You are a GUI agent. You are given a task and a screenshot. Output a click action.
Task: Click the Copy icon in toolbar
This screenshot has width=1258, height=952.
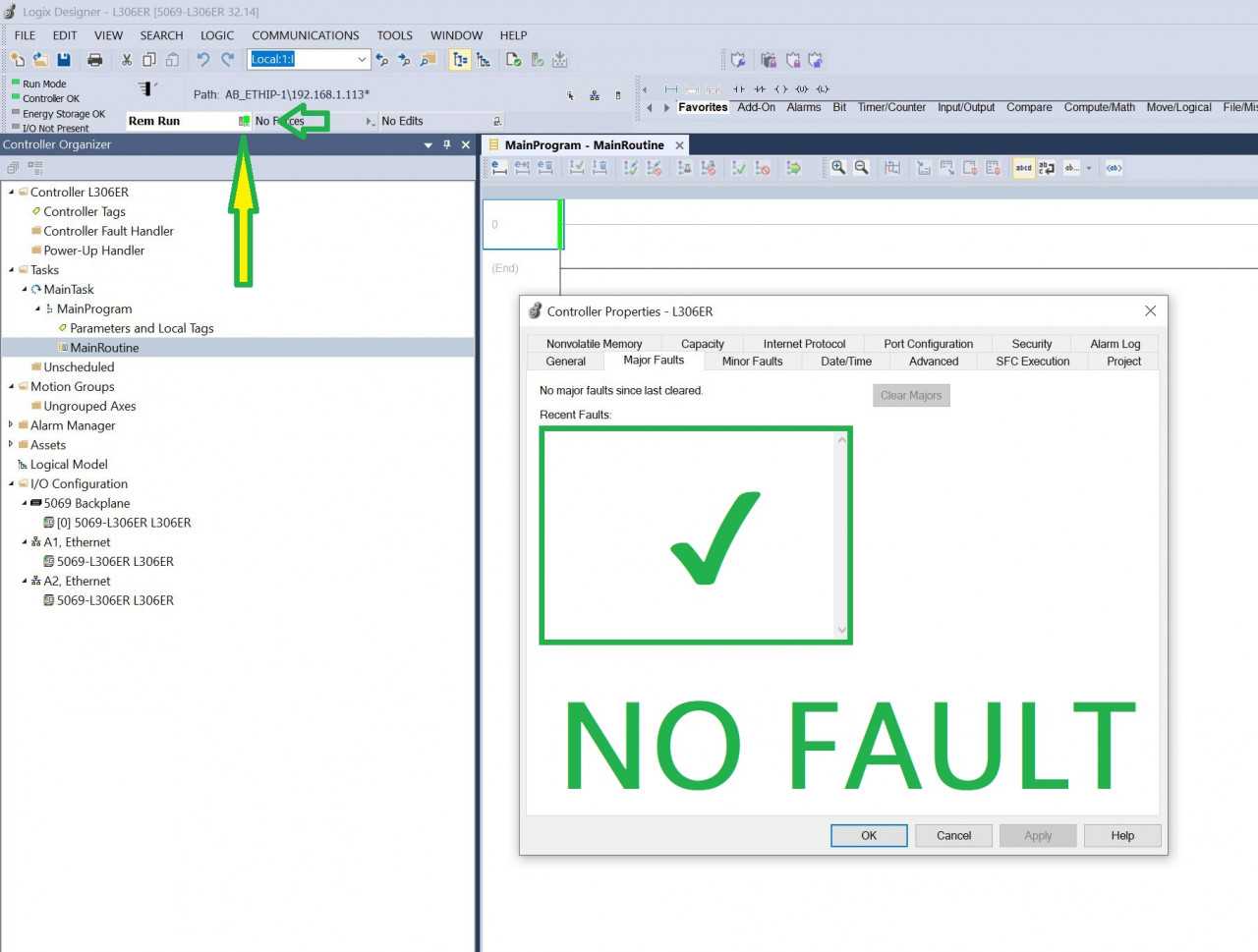[x=149, y=60]
